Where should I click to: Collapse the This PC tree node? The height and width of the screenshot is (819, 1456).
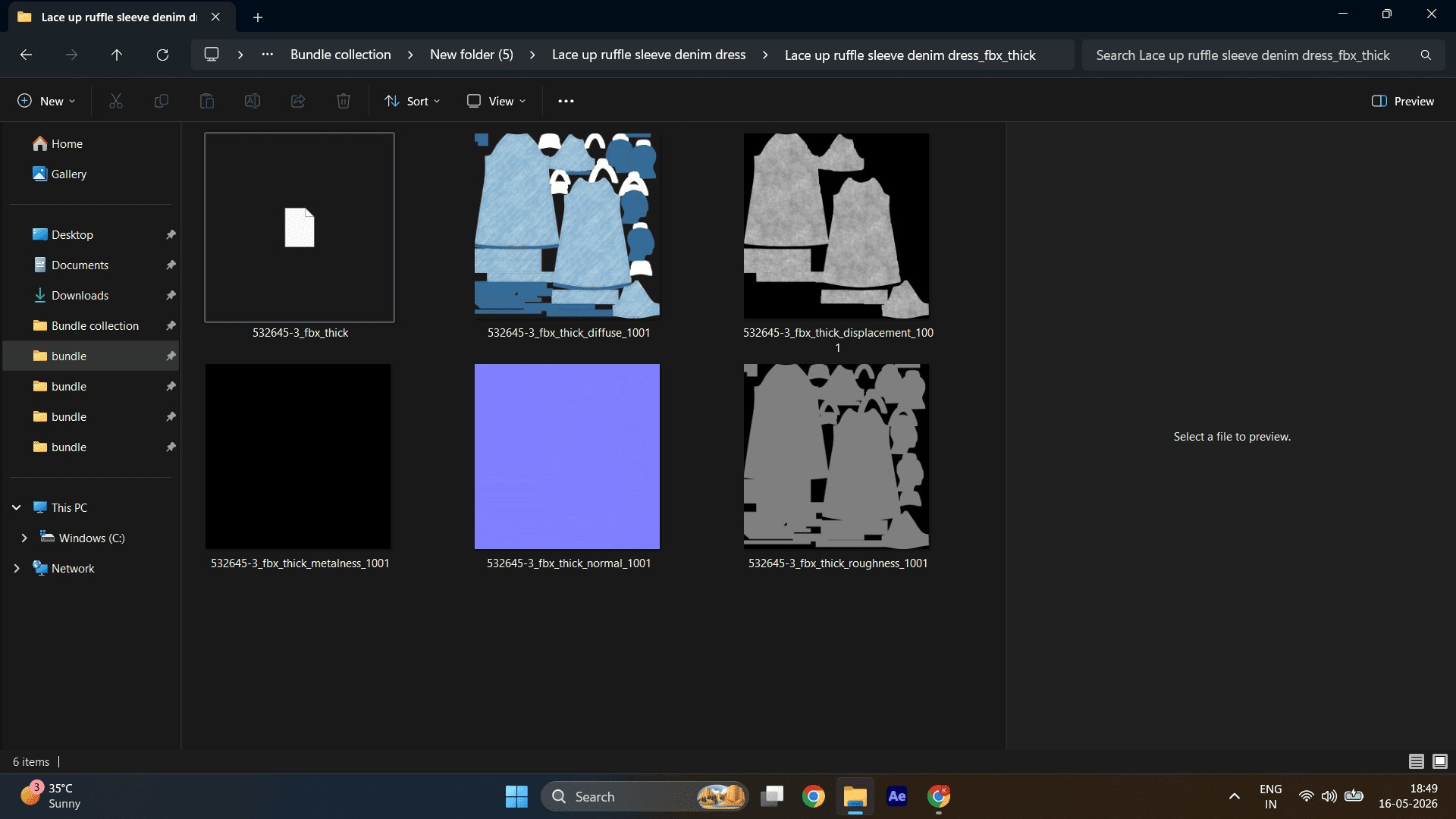pyautogui.click(x=17, y=507)
